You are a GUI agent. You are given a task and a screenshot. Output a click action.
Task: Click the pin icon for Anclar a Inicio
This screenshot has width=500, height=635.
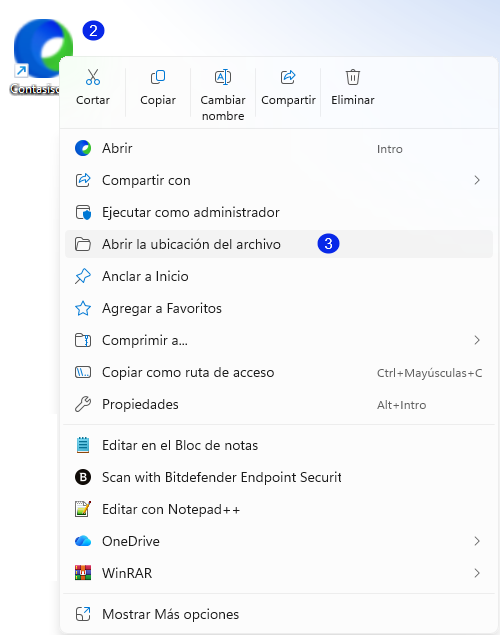83,276
